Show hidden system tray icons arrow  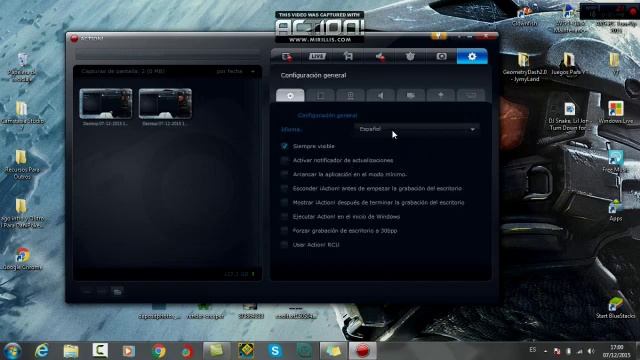click(545, 351)
